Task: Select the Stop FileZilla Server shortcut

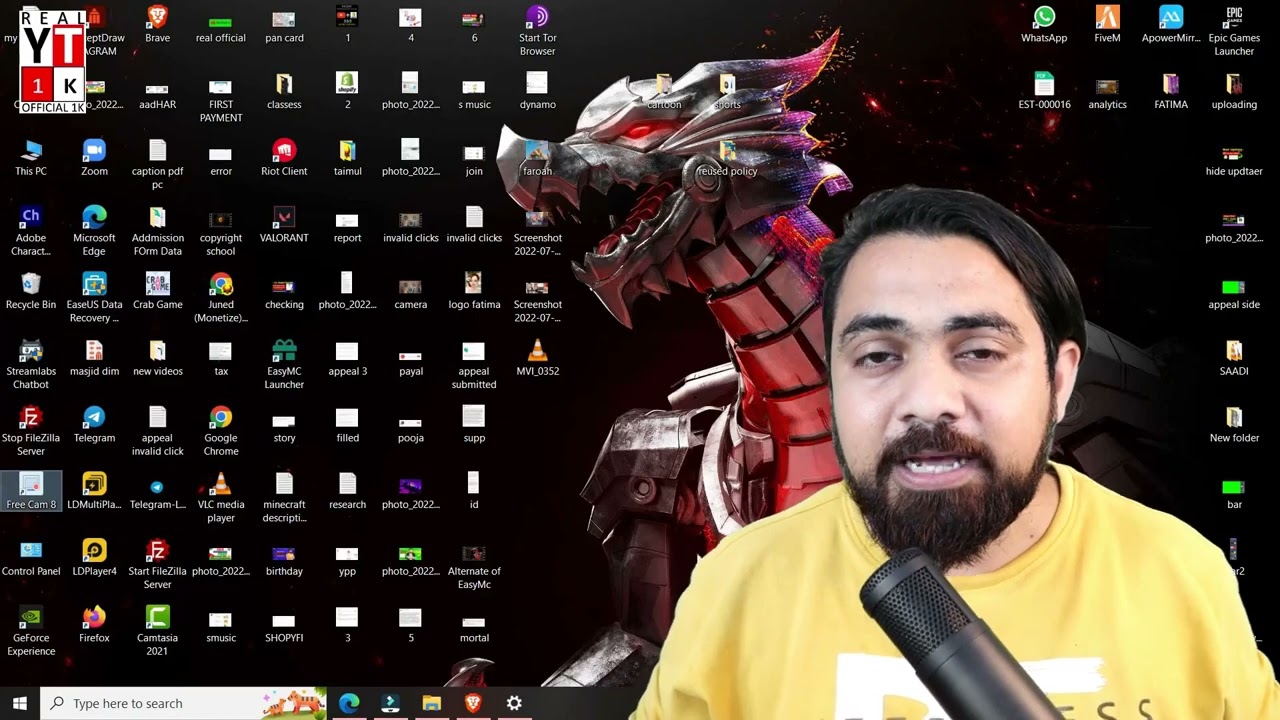Action: (31, 431)
